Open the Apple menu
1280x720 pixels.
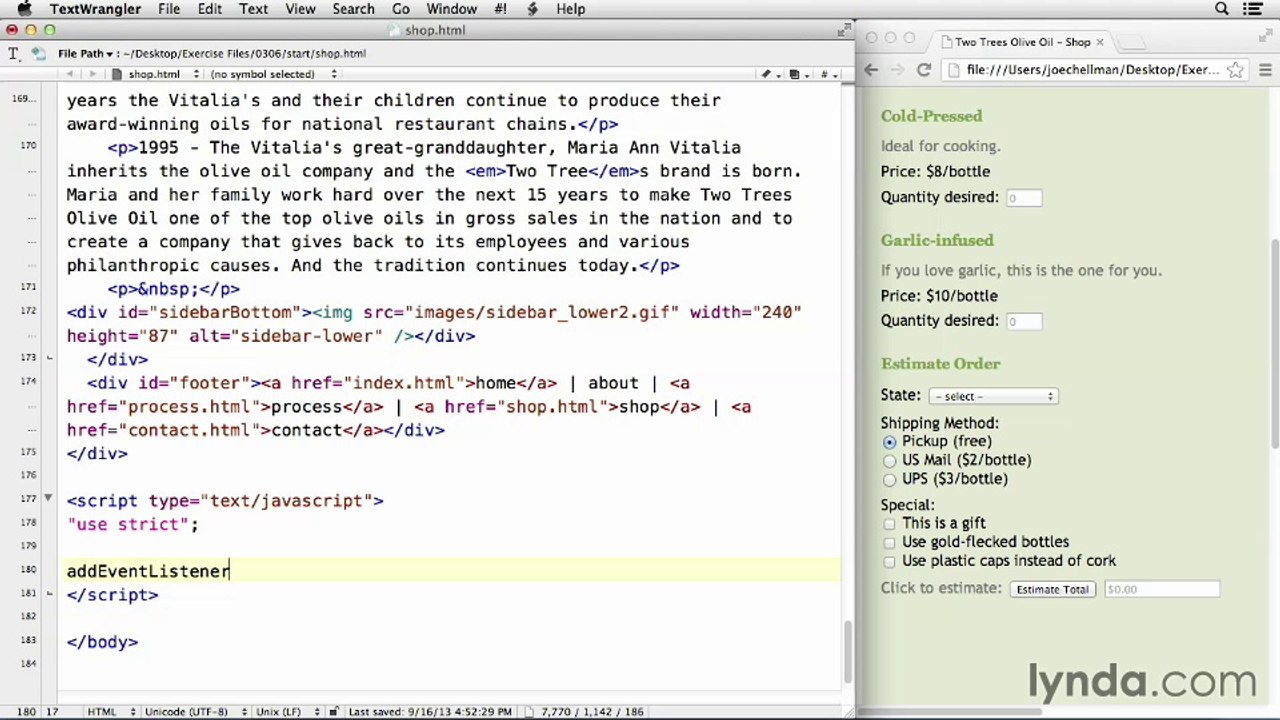[25, 9]
